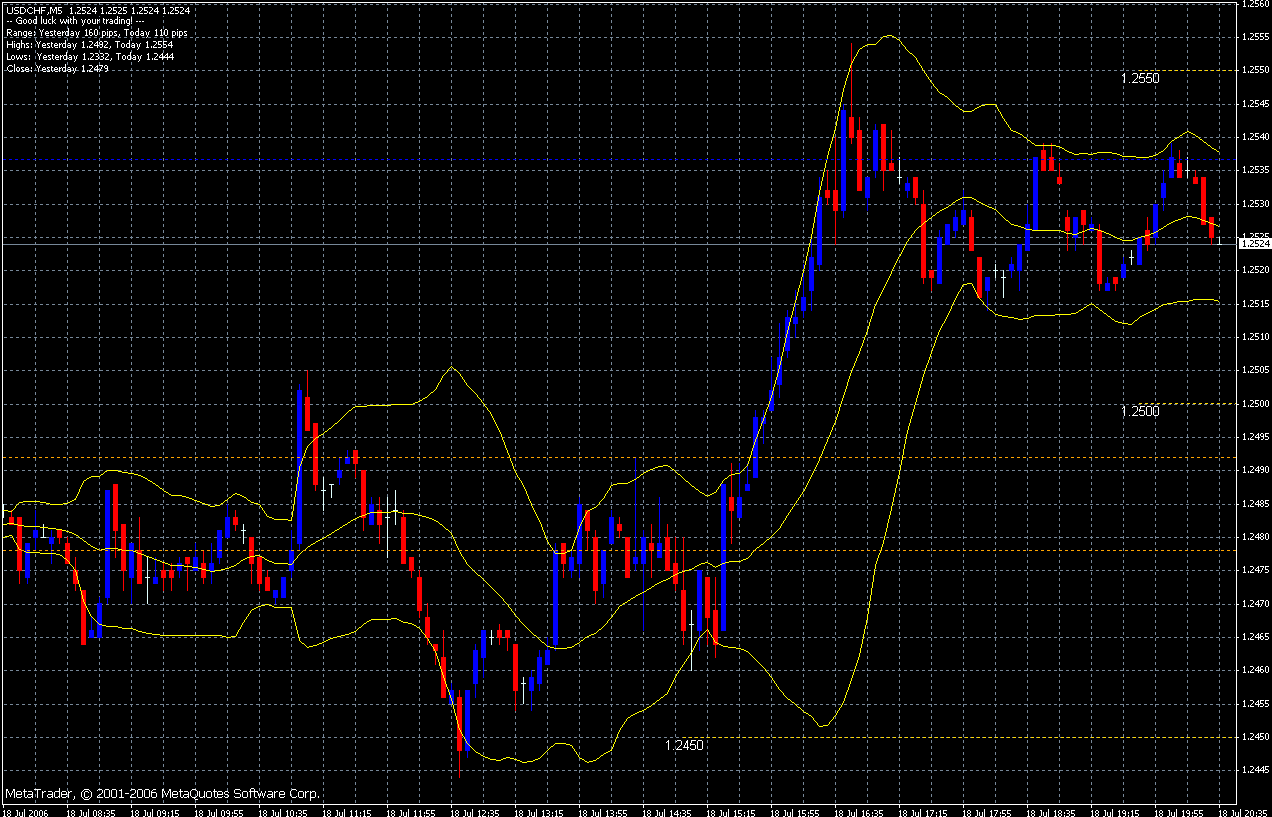Select the "Good luck with your trading!" line

(75, 21)
